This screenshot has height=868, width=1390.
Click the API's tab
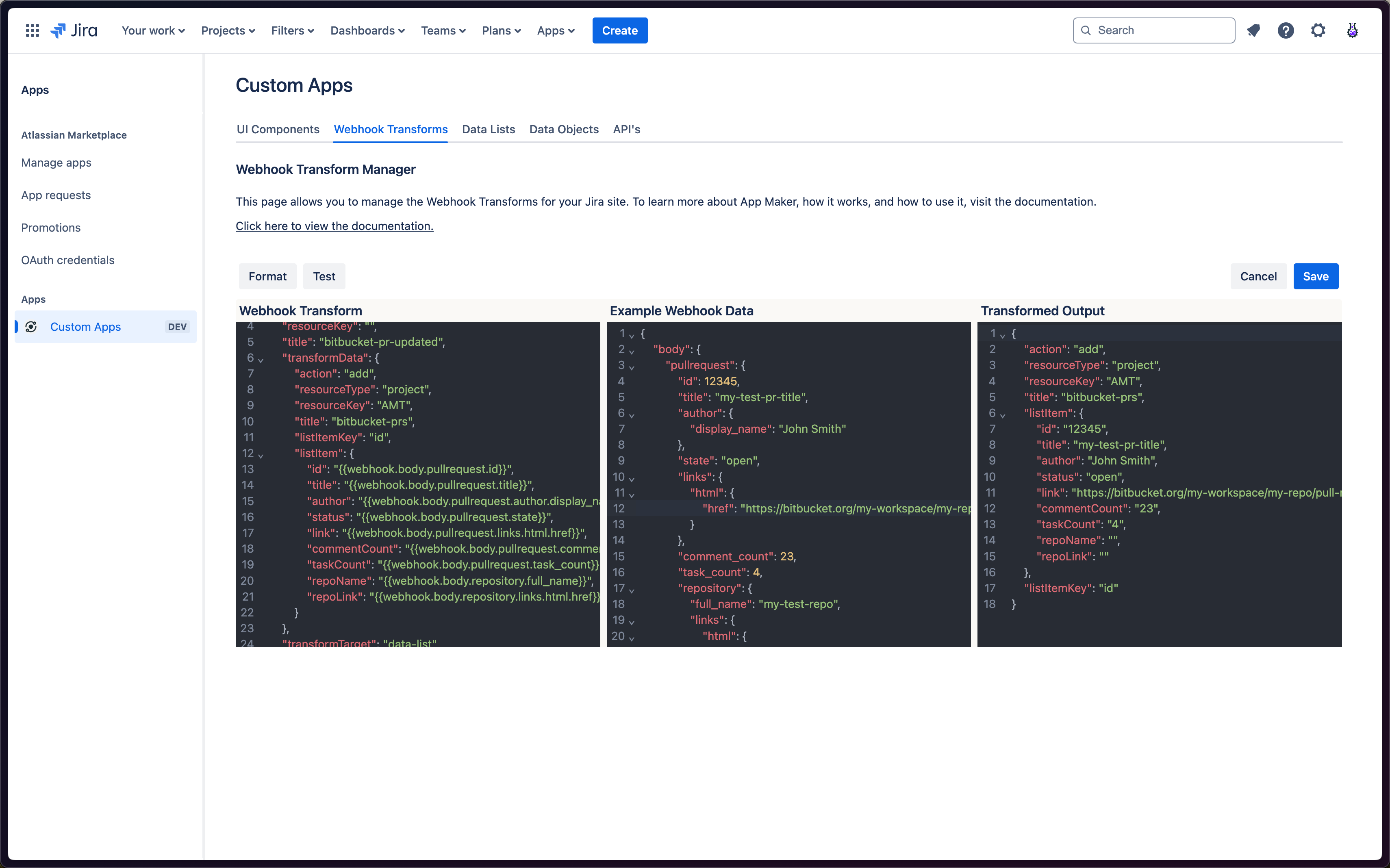[x=627, y=129]
